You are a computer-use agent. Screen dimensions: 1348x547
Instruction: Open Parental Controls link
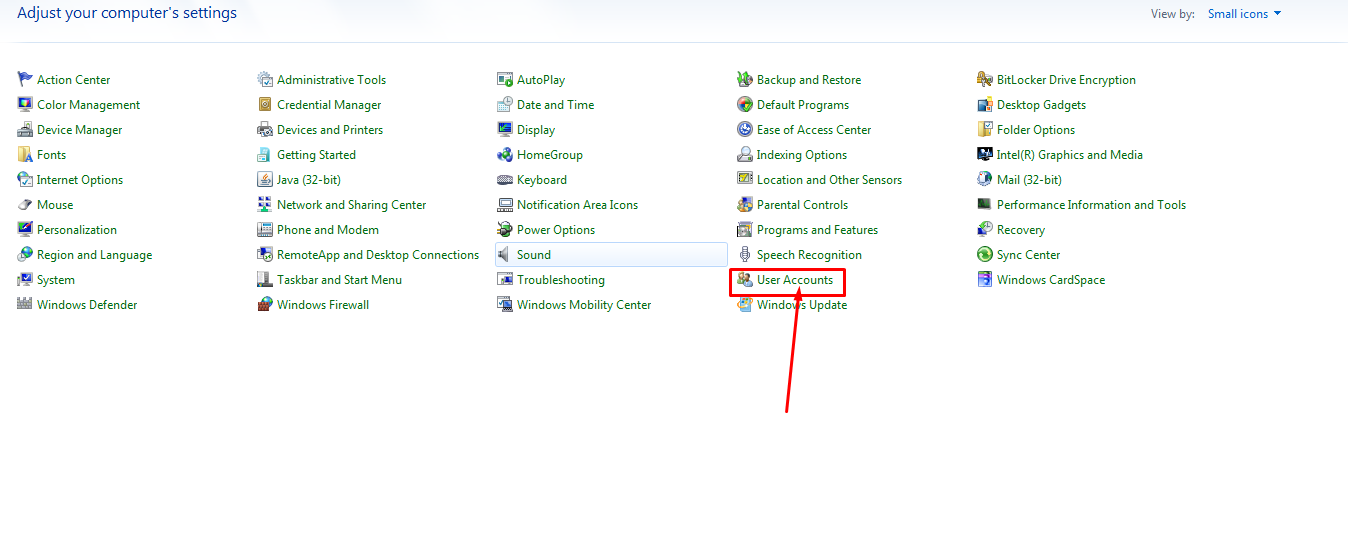pyautogui.click(x=802, y=205)
